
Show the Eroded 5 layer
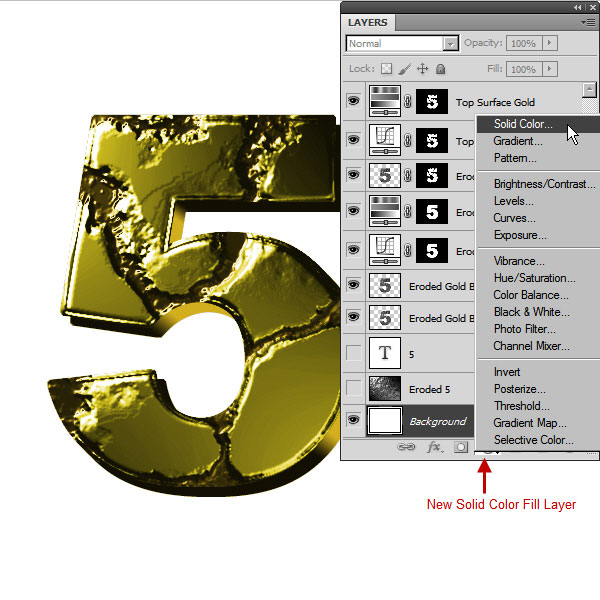pos(353,388)
